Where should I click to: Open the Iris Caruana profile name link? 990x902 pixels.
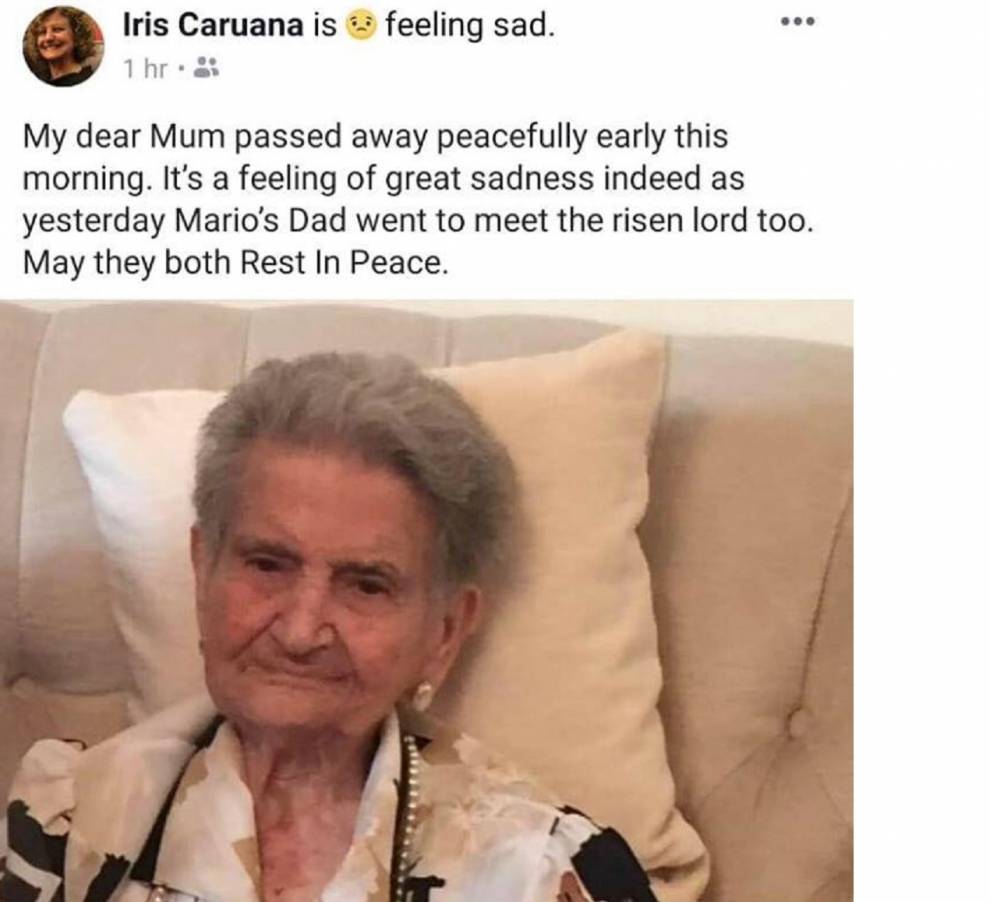click(213, 25)
